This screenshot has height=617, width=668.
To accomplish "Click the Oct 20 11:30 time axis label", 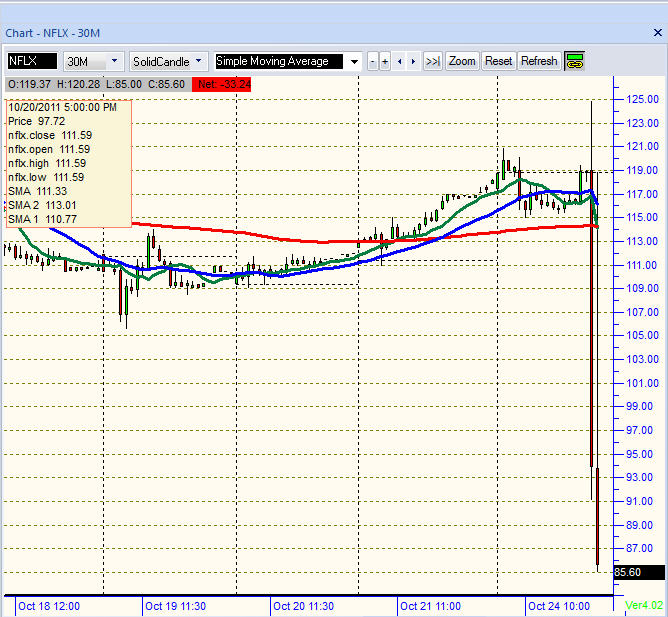I will [303, 606].
